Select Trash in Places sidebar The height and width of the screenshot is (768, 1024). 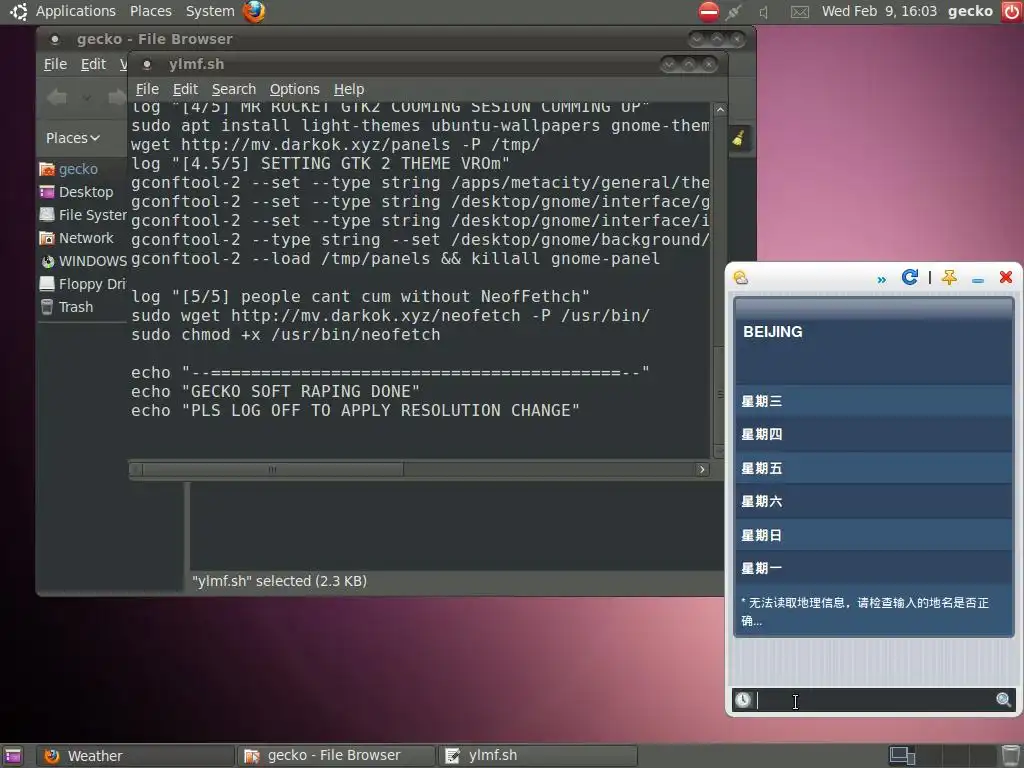[67, 307]
